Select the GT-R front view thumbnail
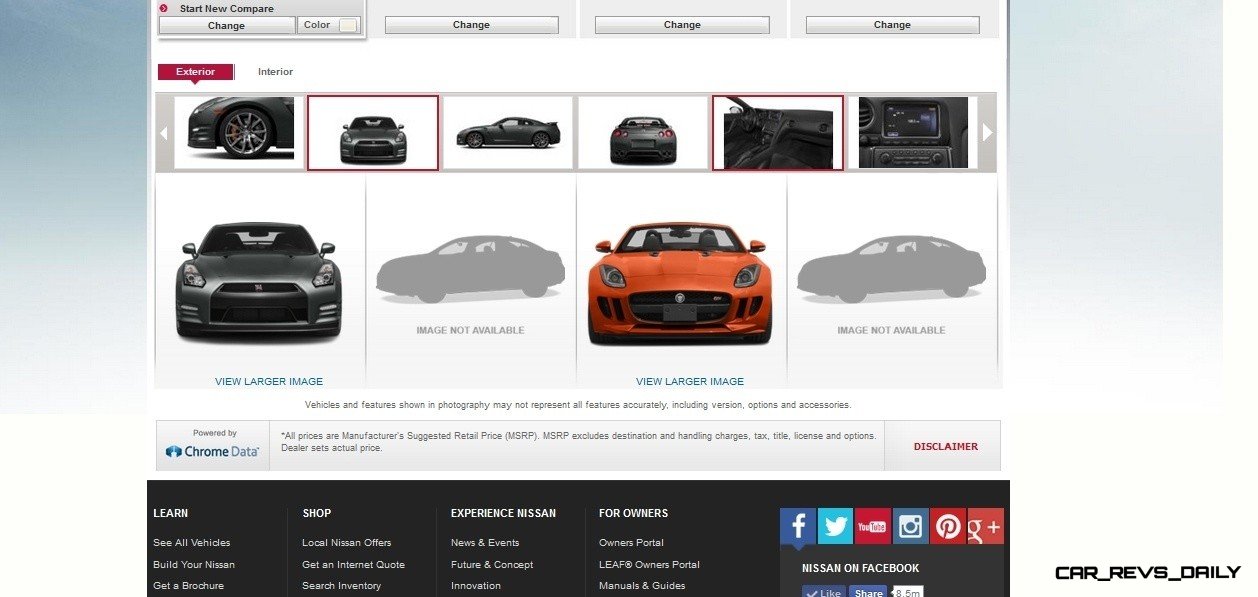The width and height of the screenshot is (1258, 597). (x=373, y=133)
